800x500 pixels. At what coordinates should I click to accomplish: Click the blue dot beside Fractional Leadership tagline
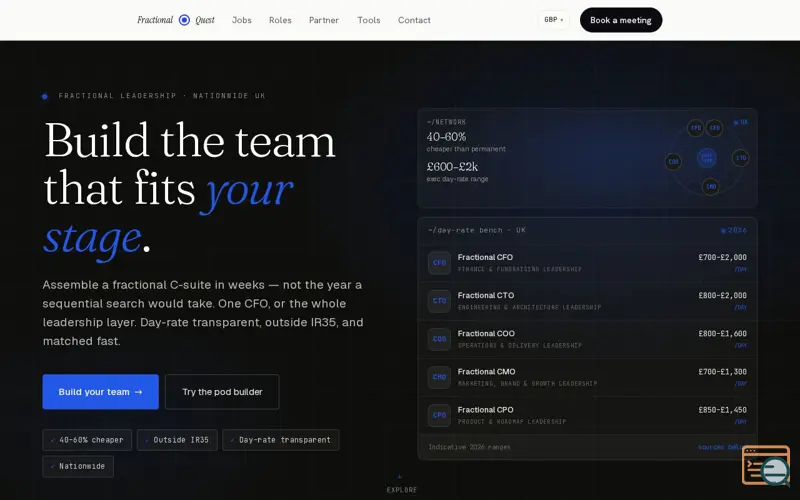tap(45, 96)
